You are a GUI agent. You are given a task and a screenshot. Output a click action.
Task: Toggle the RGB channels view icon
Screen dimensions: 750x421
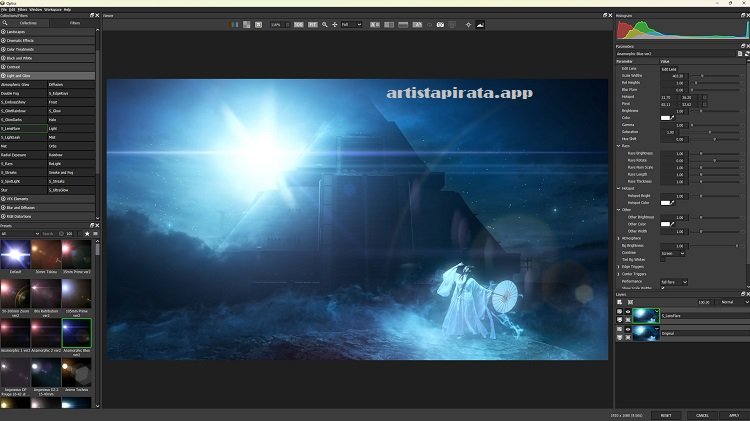pyautogui.click(x=234, y=24)
